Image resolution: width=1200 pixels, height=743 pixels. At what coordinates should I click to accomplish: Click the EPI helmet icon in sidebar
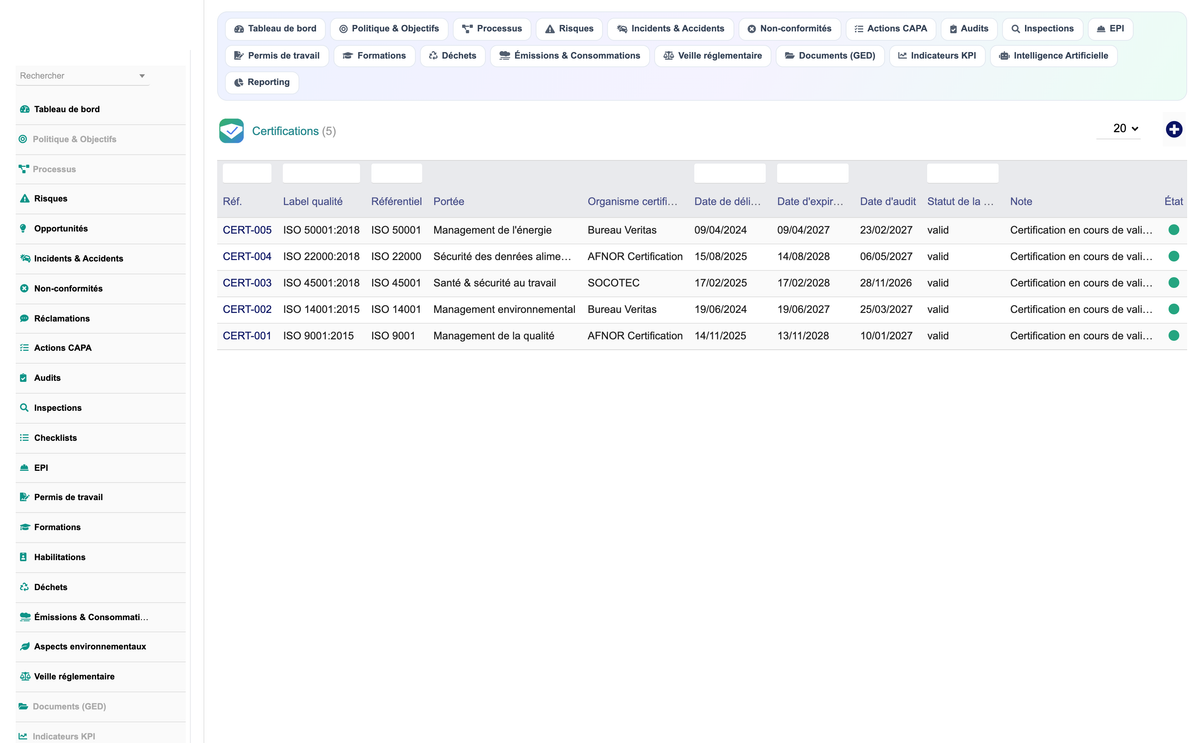coord(24,468)
